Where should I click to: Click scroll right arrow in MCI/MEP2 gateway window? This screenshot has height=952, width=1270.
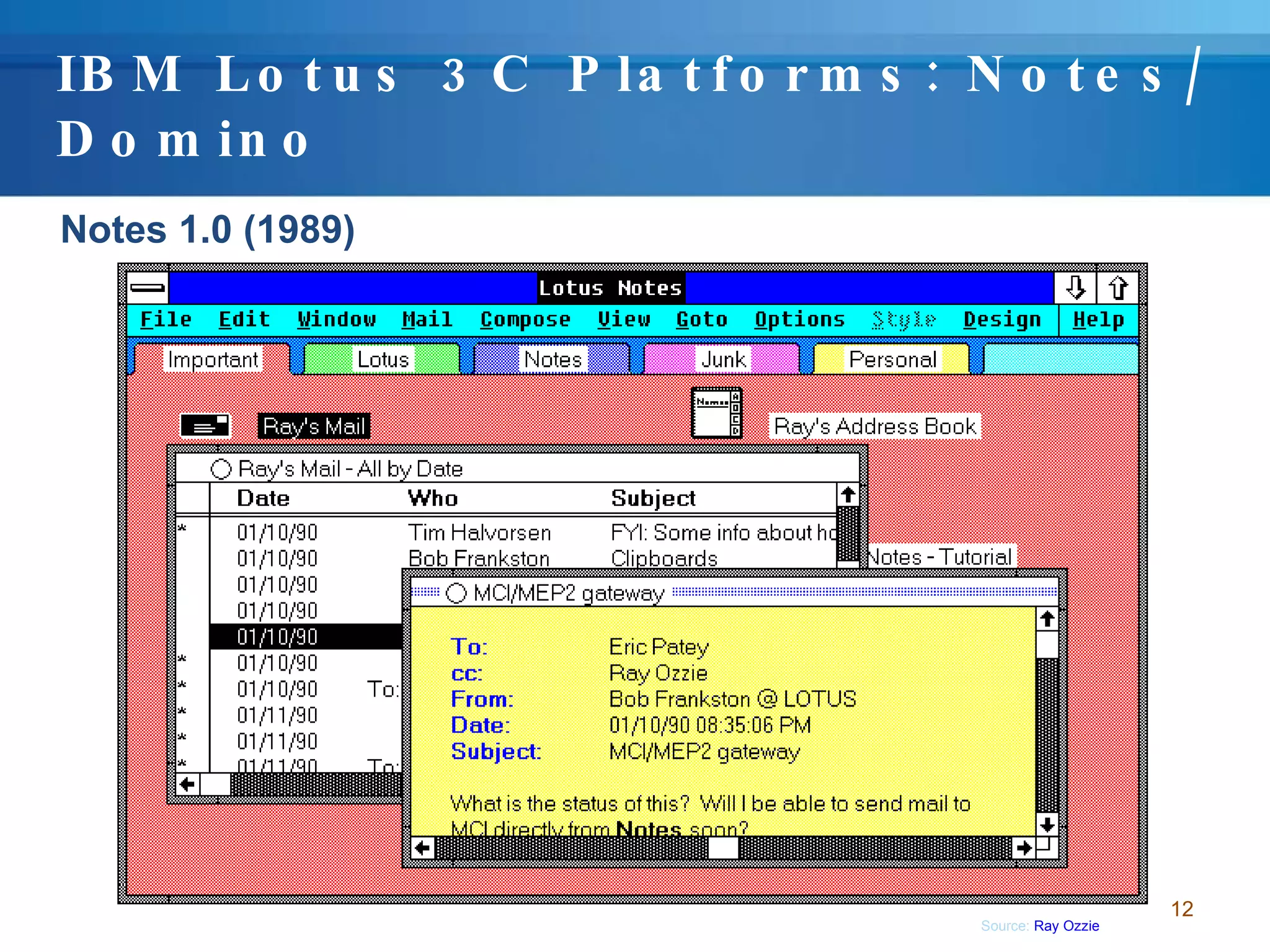[x=1024, y=847]
